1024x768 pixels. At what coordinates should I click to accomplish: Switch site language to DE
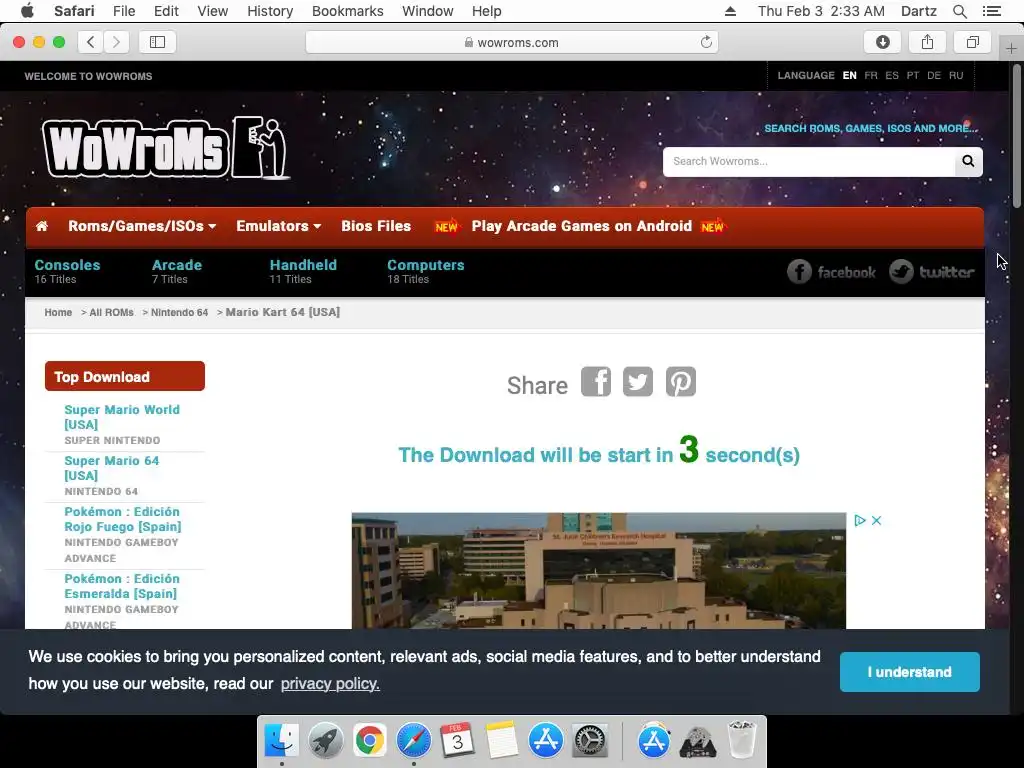pyautogui.click(x=934, y=75)
